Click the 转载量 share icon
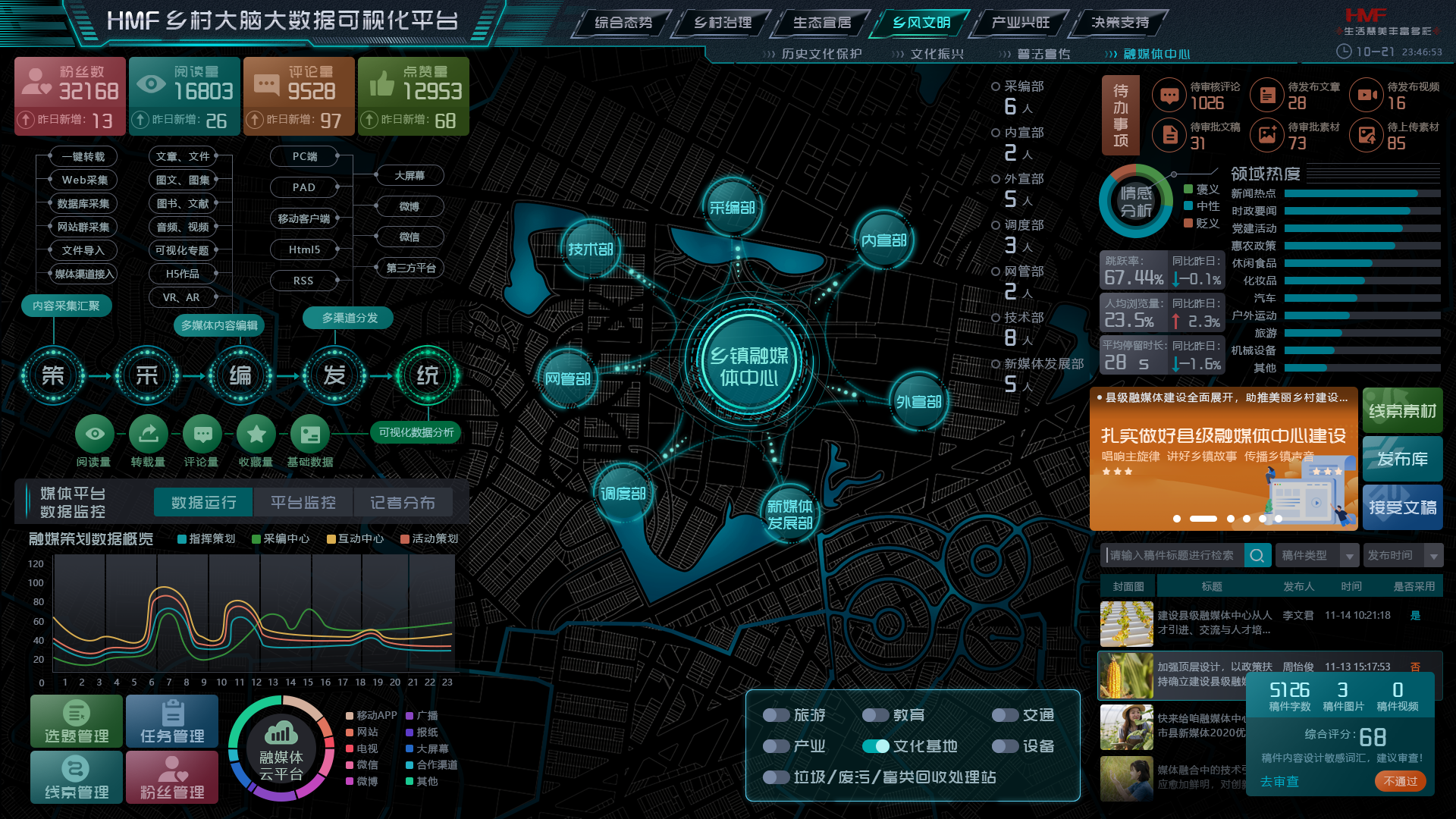This screenshot has width=1456, height=819. tap(149, 434)
